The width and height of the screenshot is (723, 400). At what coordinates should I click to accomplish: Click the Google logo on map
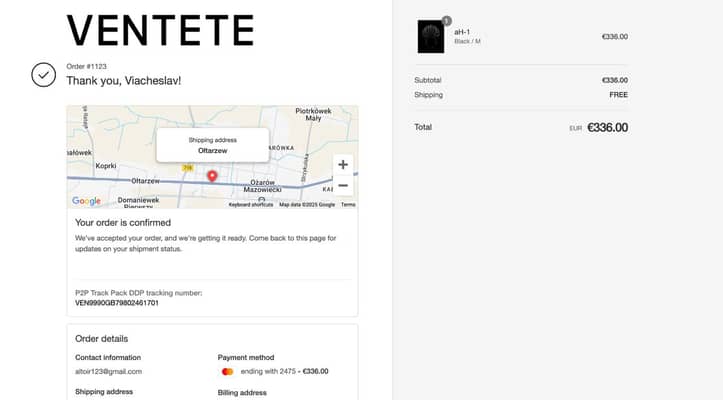pyautogui.click(x=86, y=201)
